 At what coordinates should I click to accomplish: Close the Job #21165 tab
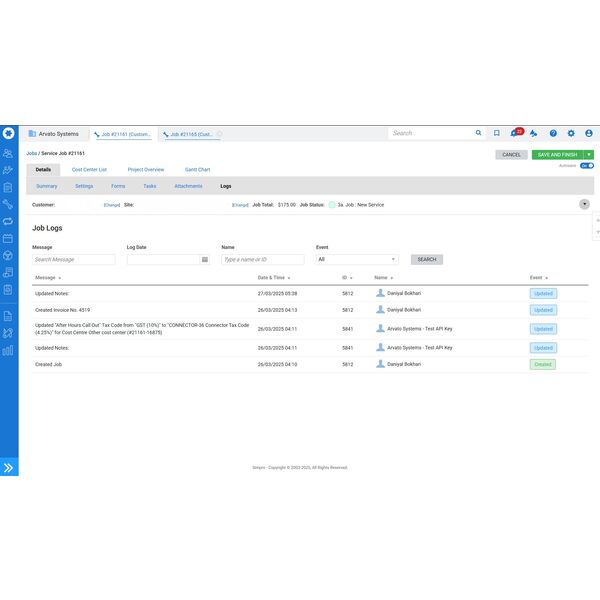220,134
